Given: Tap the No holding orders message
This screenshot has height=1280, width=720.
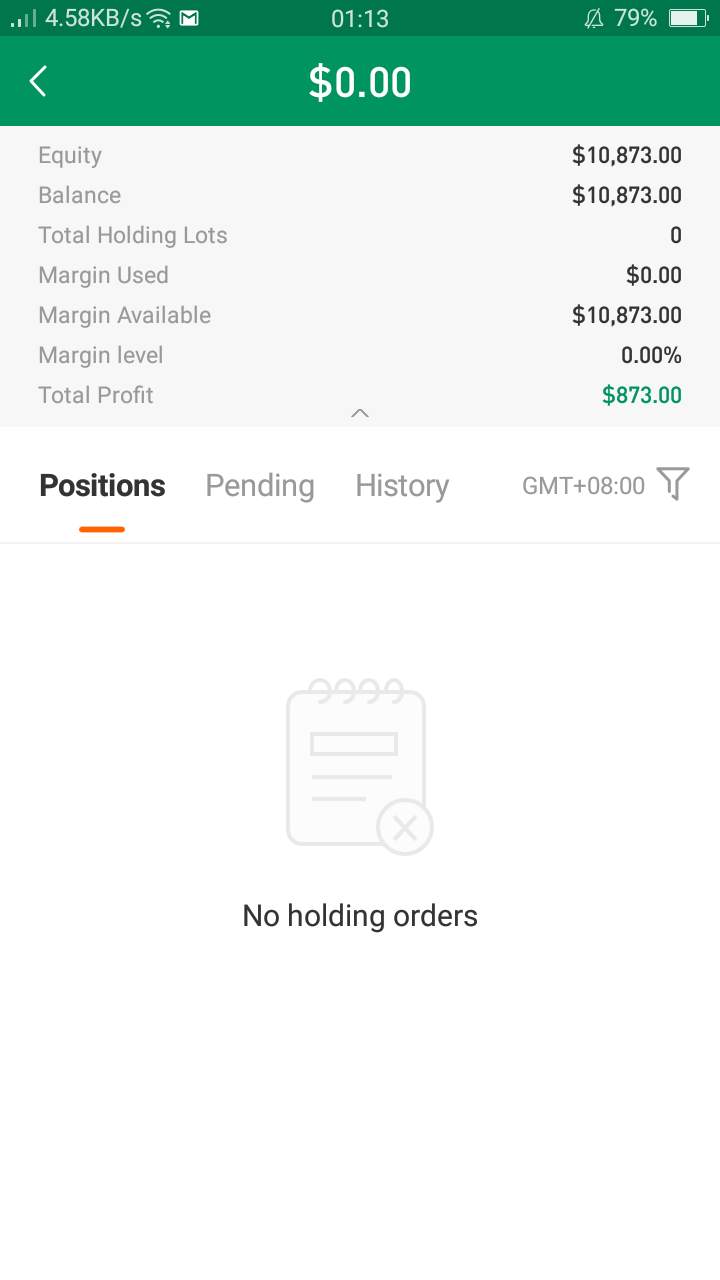Looking at the screenshot, I should click(360, 916).
